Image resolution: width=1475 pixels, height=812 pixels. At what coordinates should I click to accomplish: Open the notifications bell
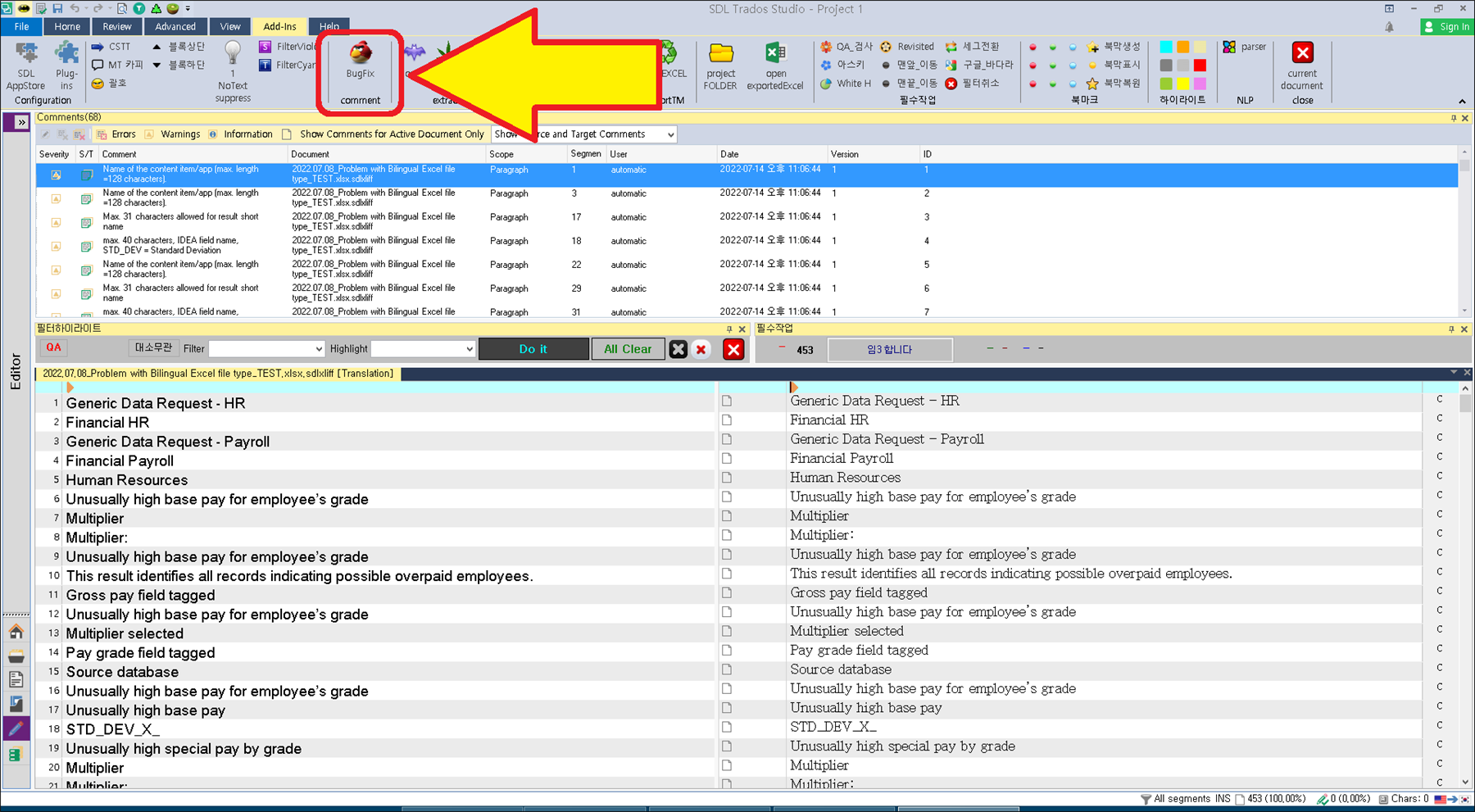tap(1389, 27)
